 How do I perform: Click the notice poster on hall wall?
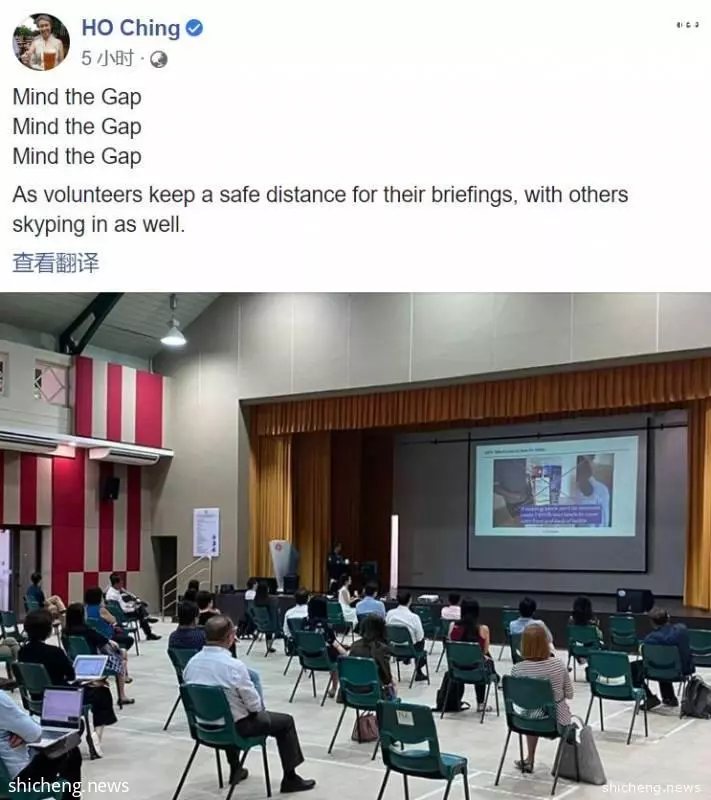207,532
